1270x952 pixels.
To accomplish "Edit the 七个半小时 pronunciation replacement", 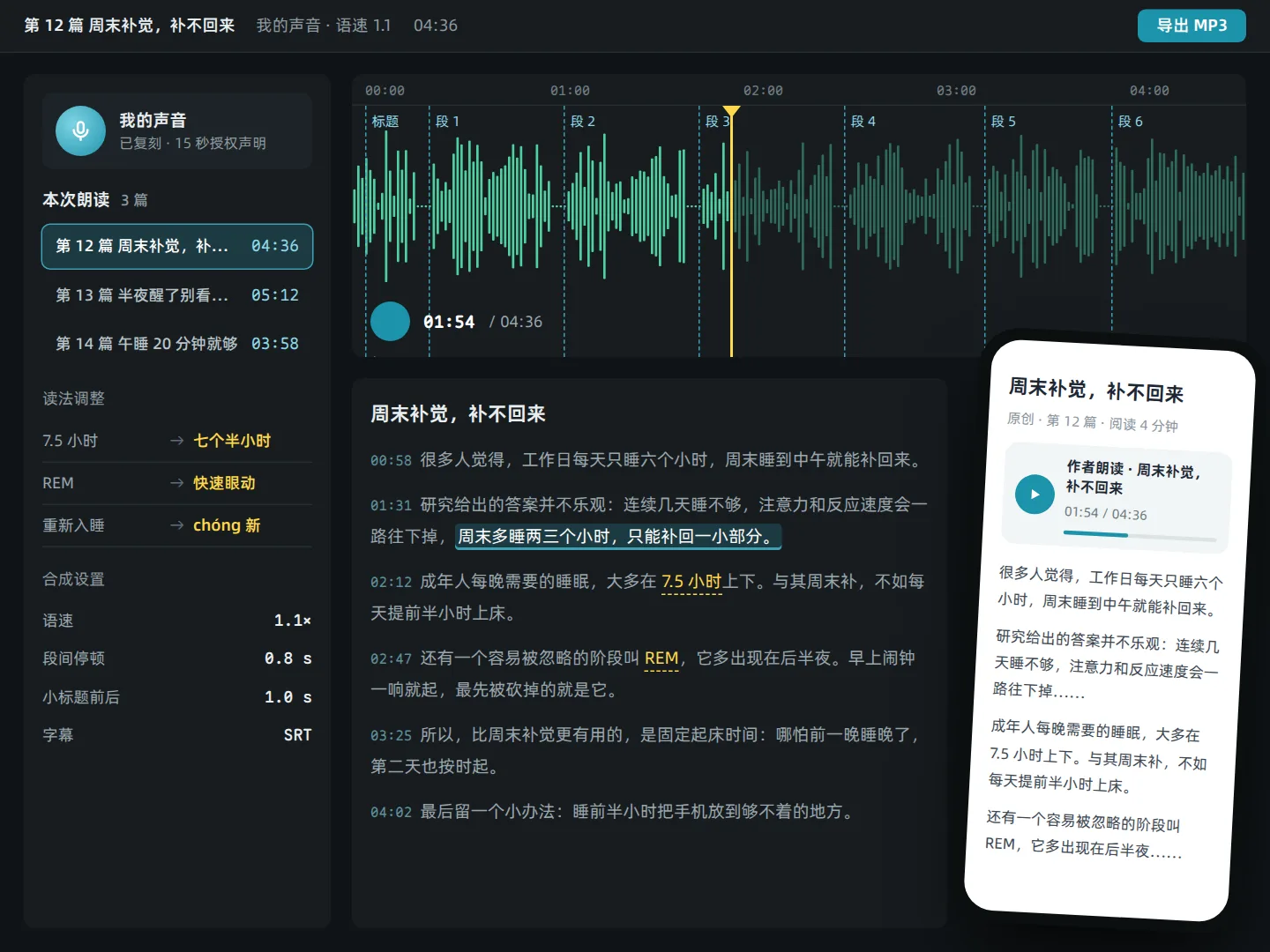I will 232,441.
